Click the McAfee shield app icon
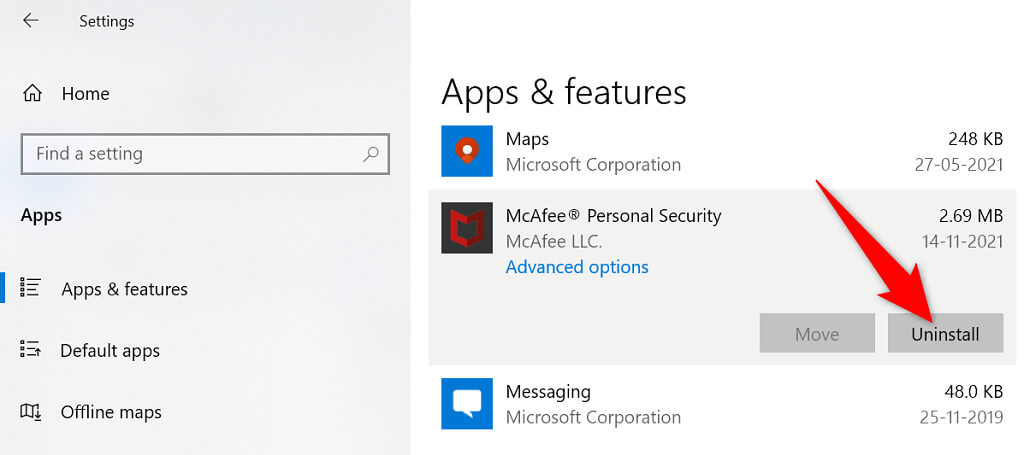Viewport: 1024px width, 455px height. click(x=467, y=229)
